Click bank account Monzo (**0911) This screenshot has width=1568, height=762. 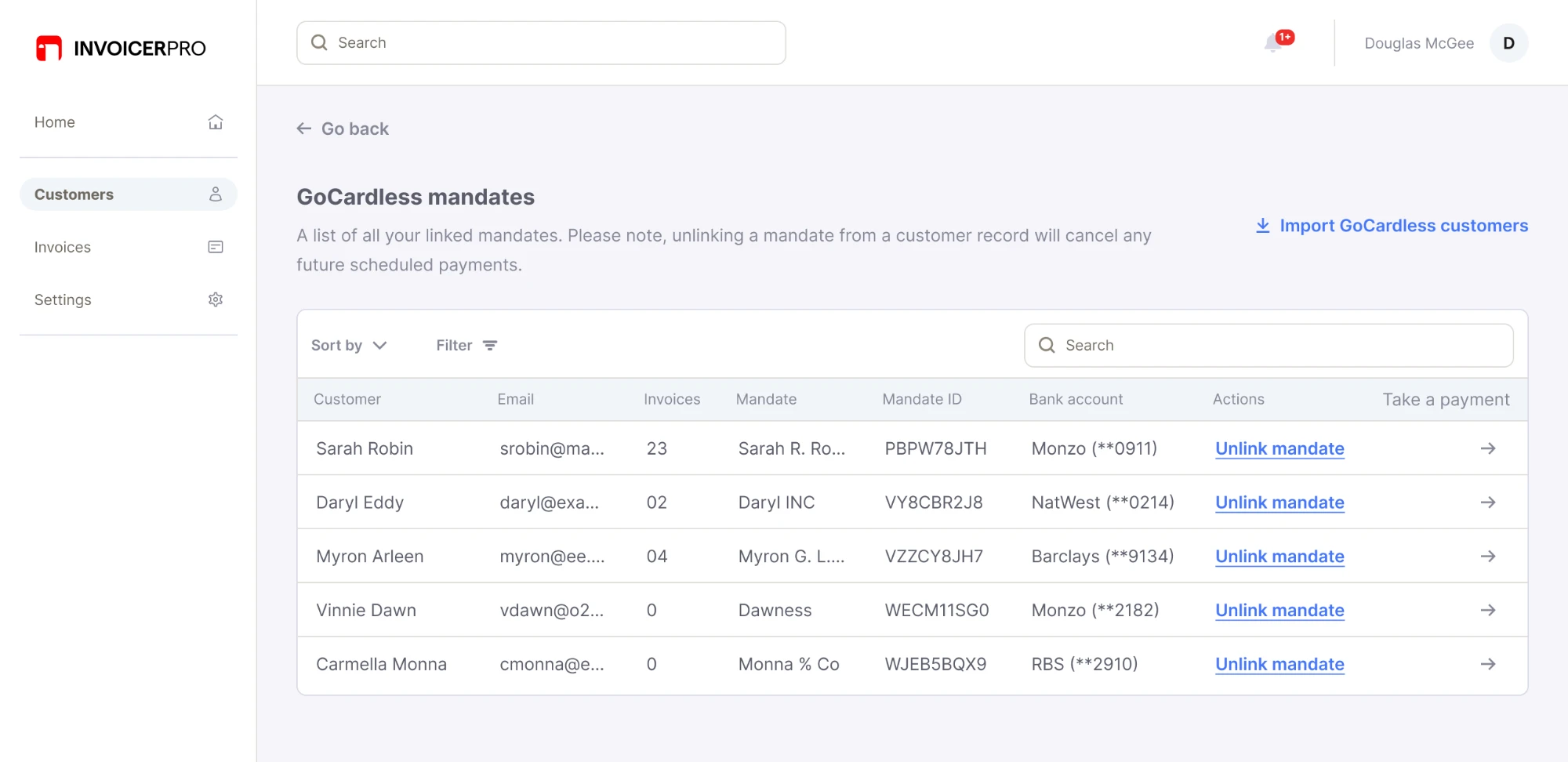[x=1094, y=448]
